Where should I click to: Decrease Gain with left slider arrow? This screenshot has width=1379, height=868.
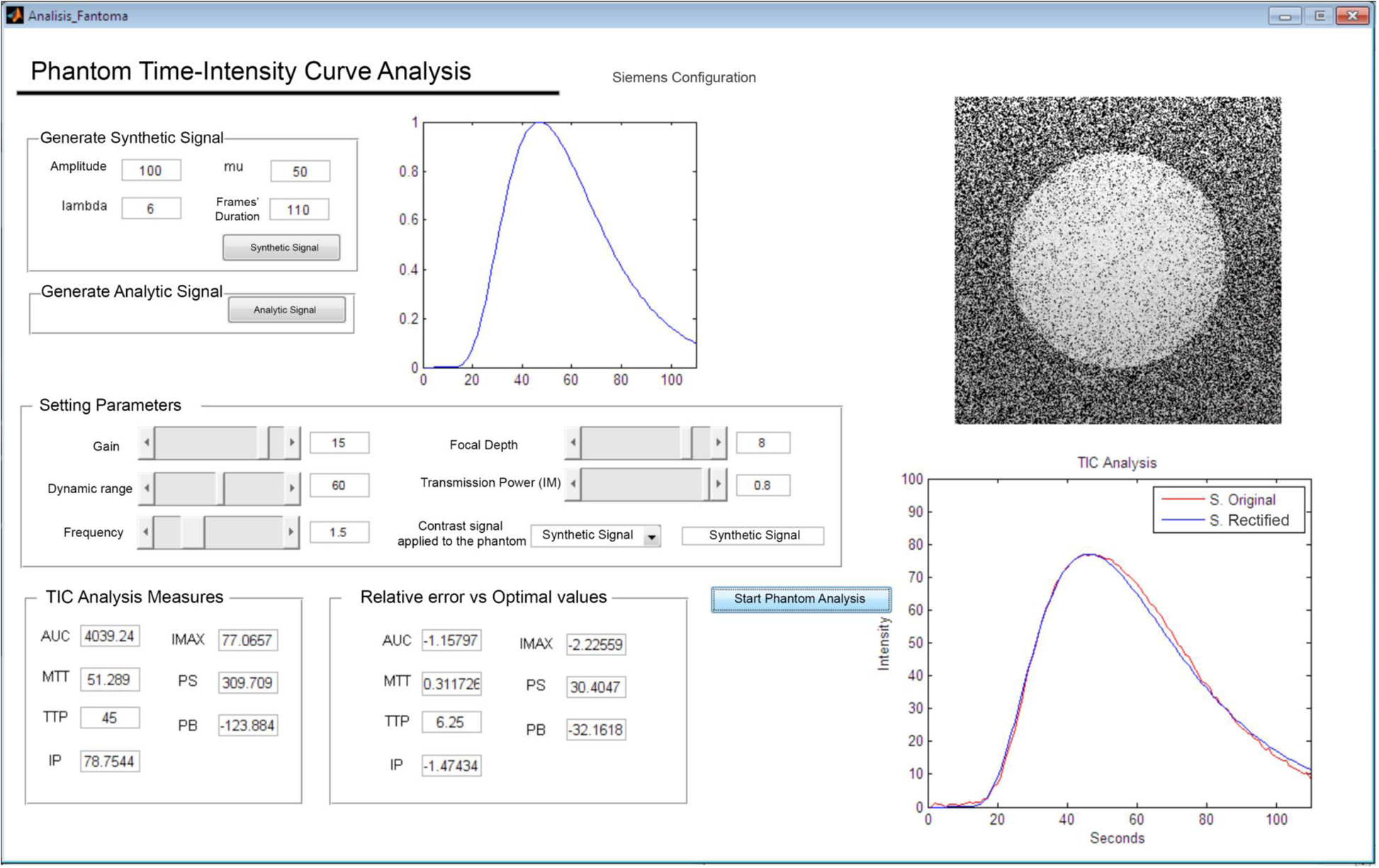(x=147, y=443)
